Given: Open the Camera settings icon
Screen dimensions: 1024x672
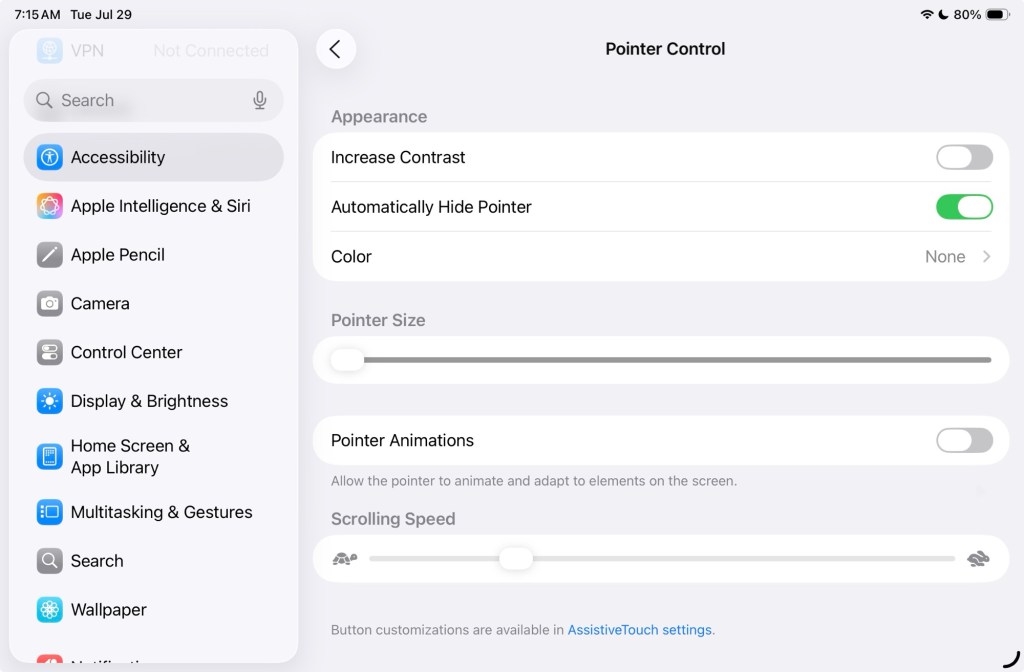Looking at the screenshot, I should tap(50, 303).
